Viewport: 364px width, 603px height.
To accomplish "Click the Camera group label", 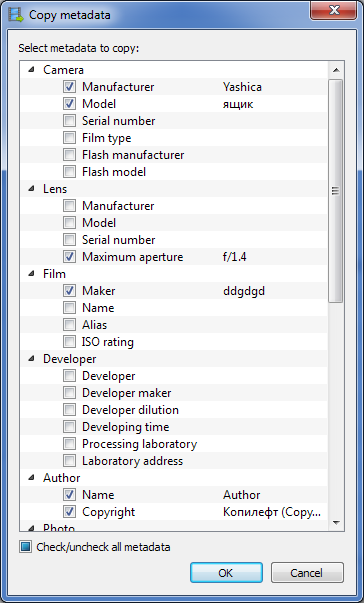I will tap(63, 70).
